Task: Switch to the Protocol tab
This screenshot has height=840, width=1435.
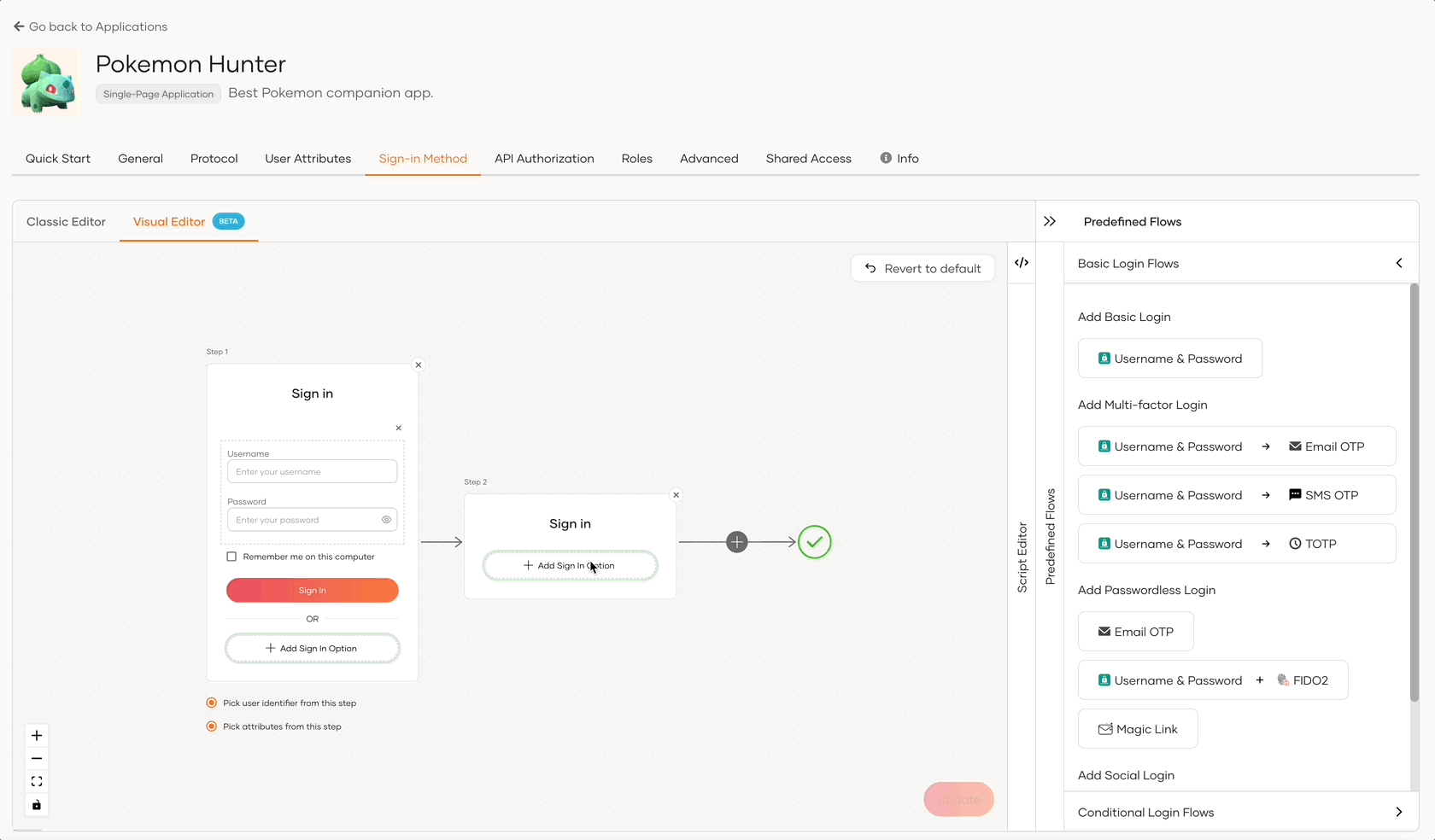Action: (214, 159)
